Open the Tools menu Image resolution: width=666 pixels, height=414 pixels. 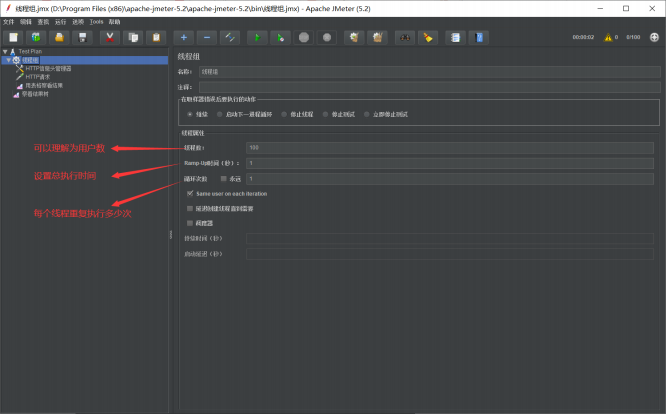pos(96,21)
